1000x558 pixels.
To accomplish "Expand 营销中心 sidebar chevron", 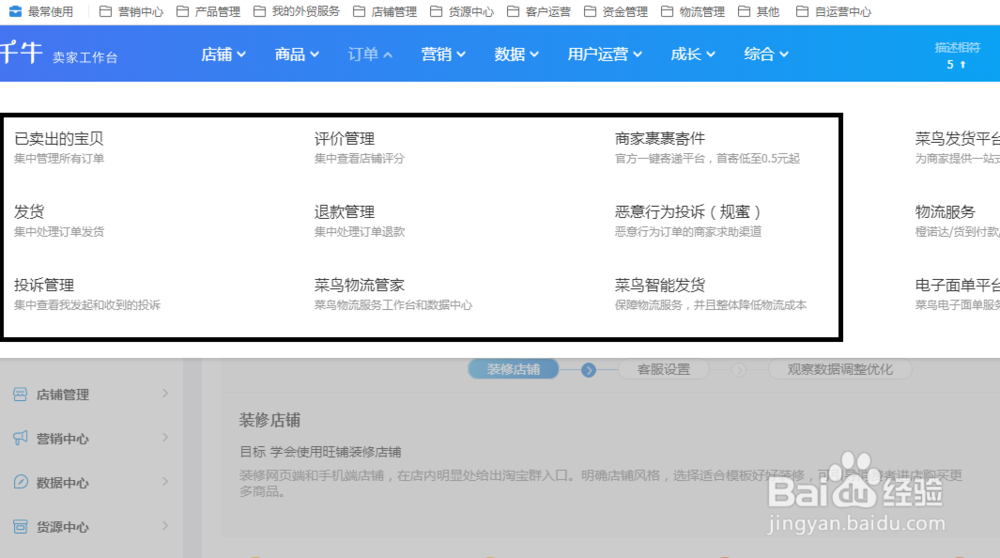I will tap(165, 437).
